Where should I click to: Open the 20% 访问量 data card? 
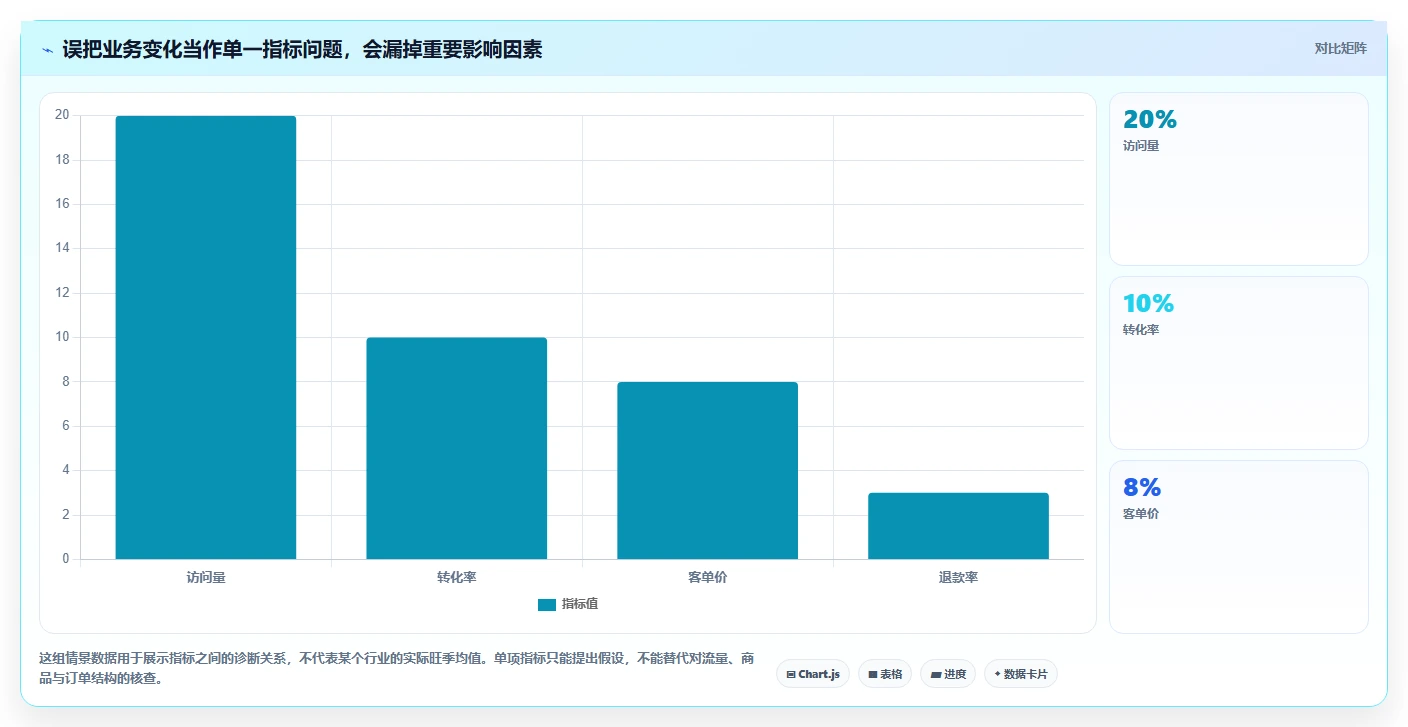point(1238,179)
